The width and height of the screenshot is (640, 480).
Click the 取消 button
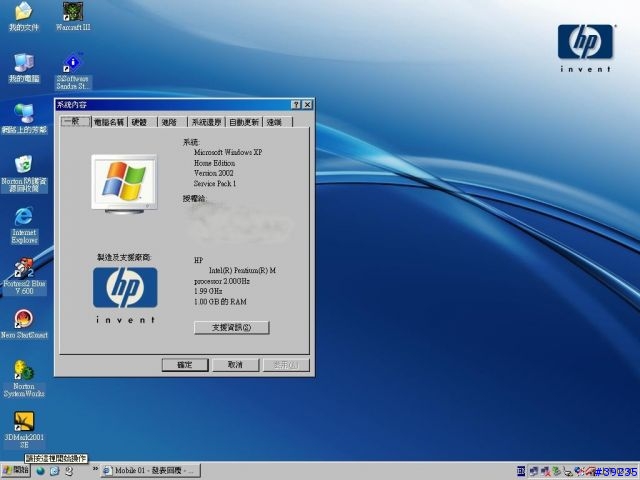coord(236,365)
